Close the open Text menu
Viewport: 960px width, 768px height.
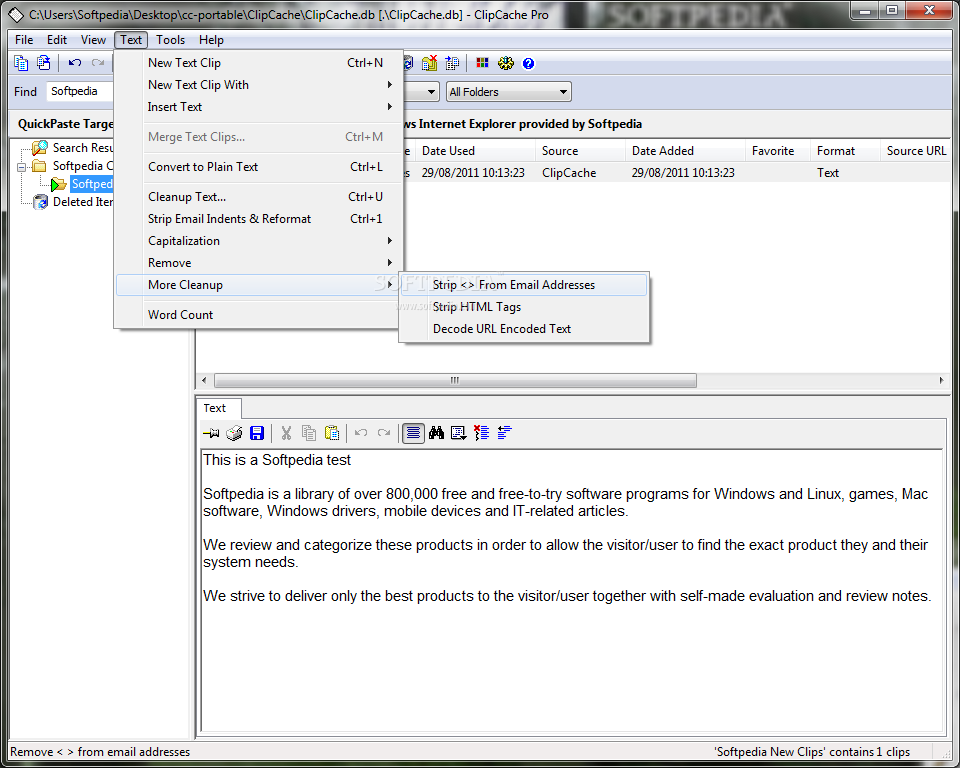(x=131, y=40)
